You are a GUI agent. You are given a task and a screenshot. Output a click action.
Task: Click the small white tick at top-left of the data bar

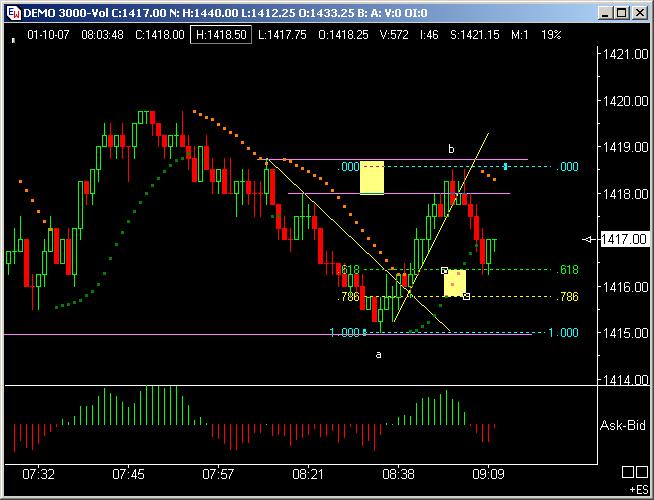click(x=12, y=39)
